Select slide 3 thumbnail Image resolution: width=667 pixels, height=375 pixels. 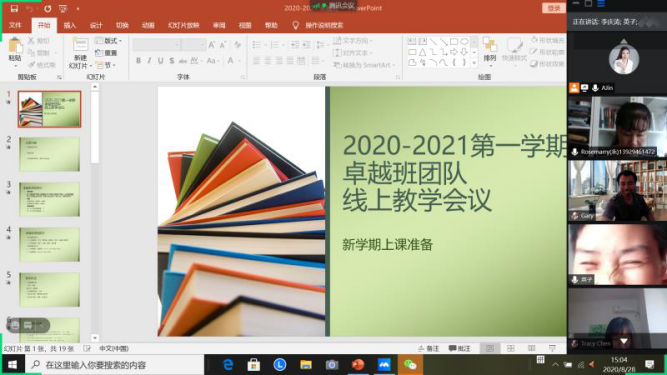[x=49, y=199]
